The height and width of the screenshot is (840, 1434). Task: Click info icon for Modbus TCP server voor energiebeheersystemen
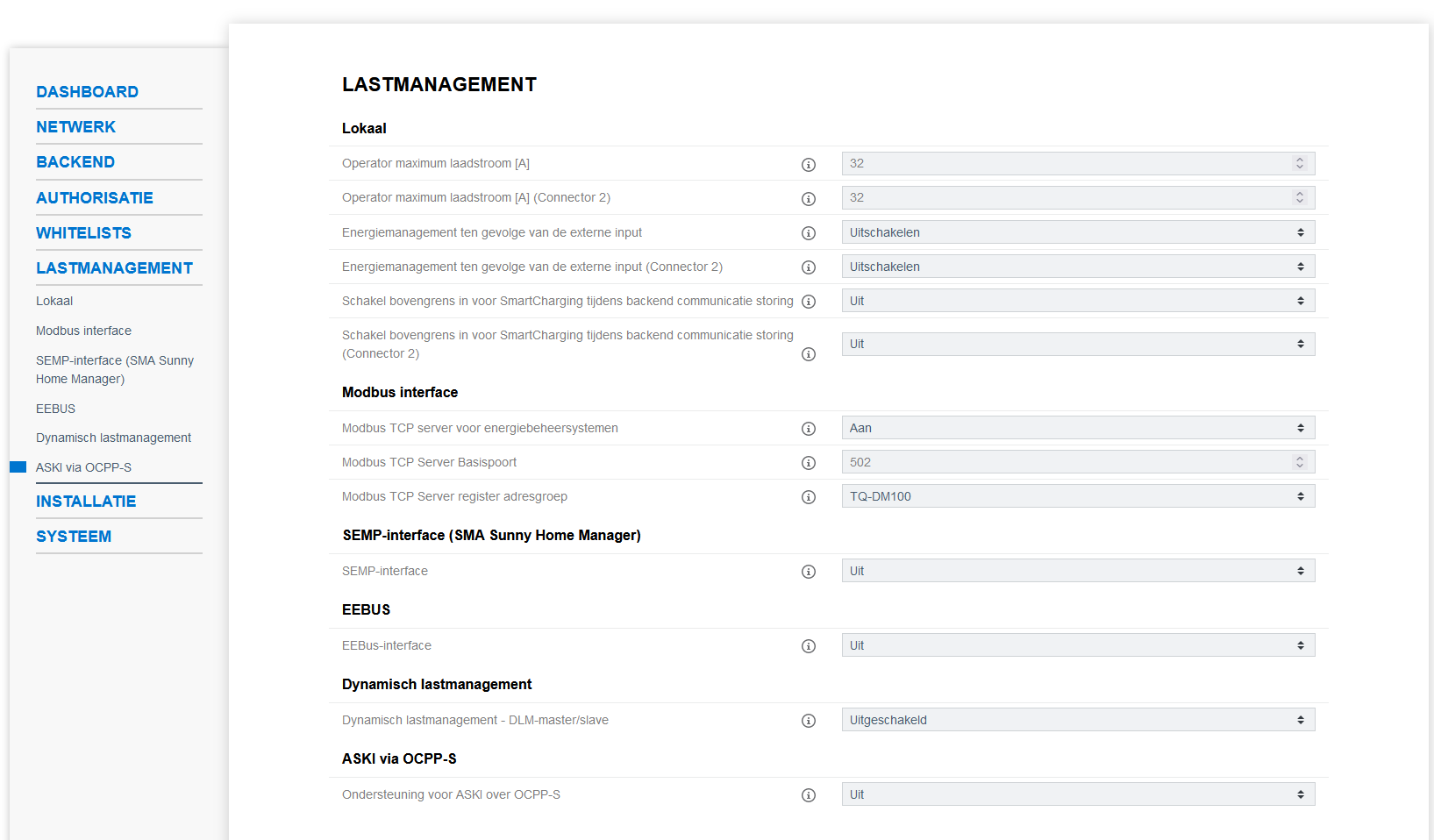point(809,429)
